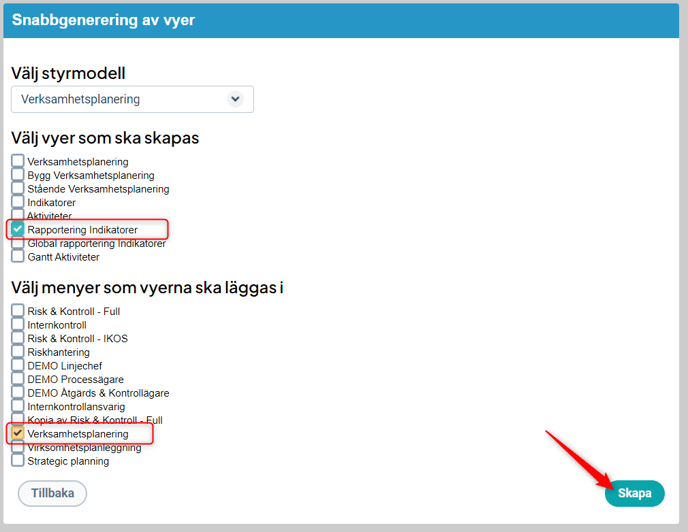Screen dimensions: 688x532
Task: Select DEMO Processägare checkbox
Action: click(x=18, y=379)
